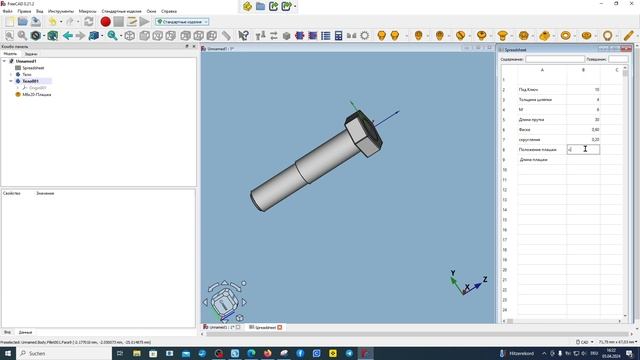The width and height of the screenshot is (640, 360).
Task: Create a new document with toolbar icon
Action: [x=10, y=22]
